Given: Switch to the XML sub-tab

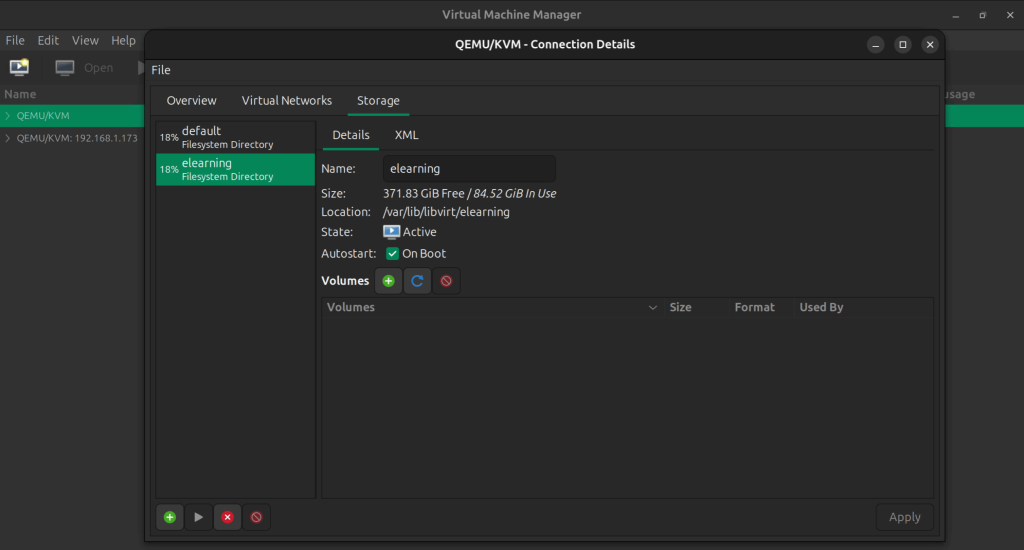Looking at the screenshot, I should click(x=406, y=135).
